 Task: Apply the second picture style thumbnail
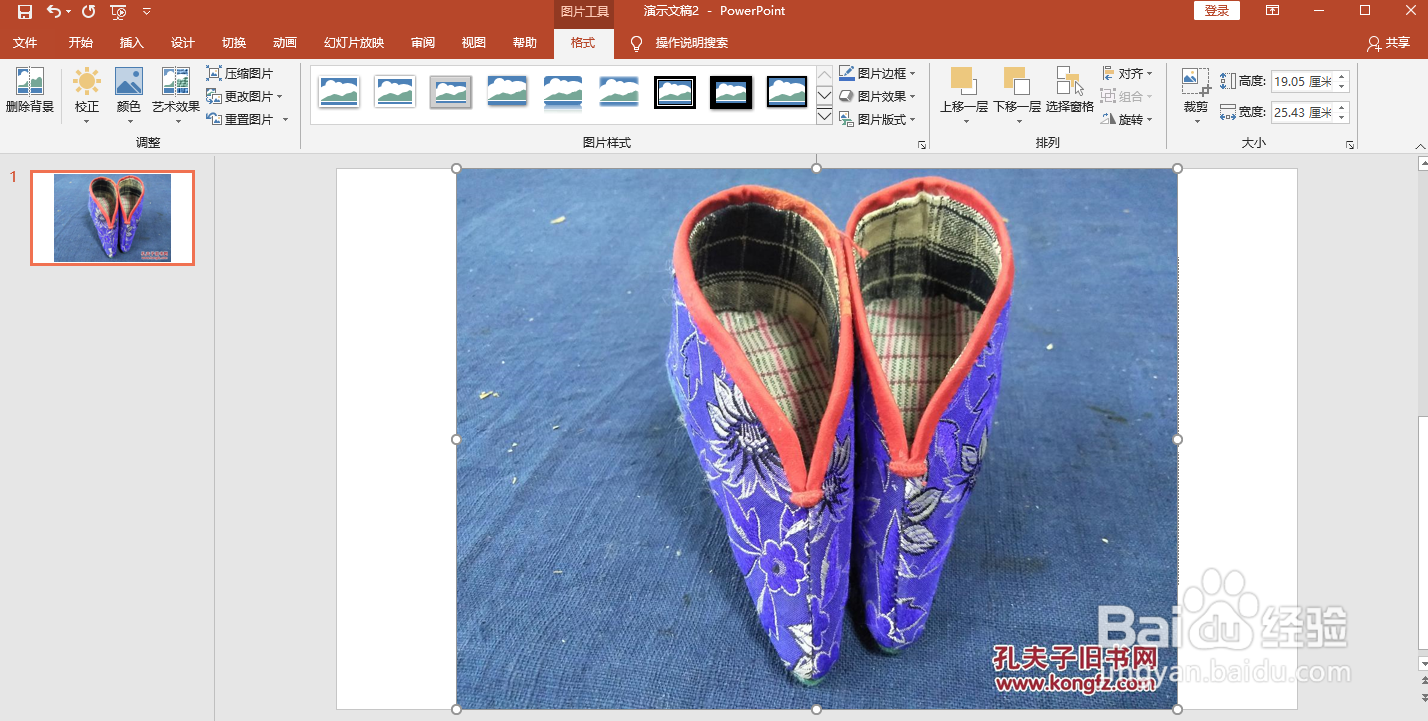click(x=395, y=92)
